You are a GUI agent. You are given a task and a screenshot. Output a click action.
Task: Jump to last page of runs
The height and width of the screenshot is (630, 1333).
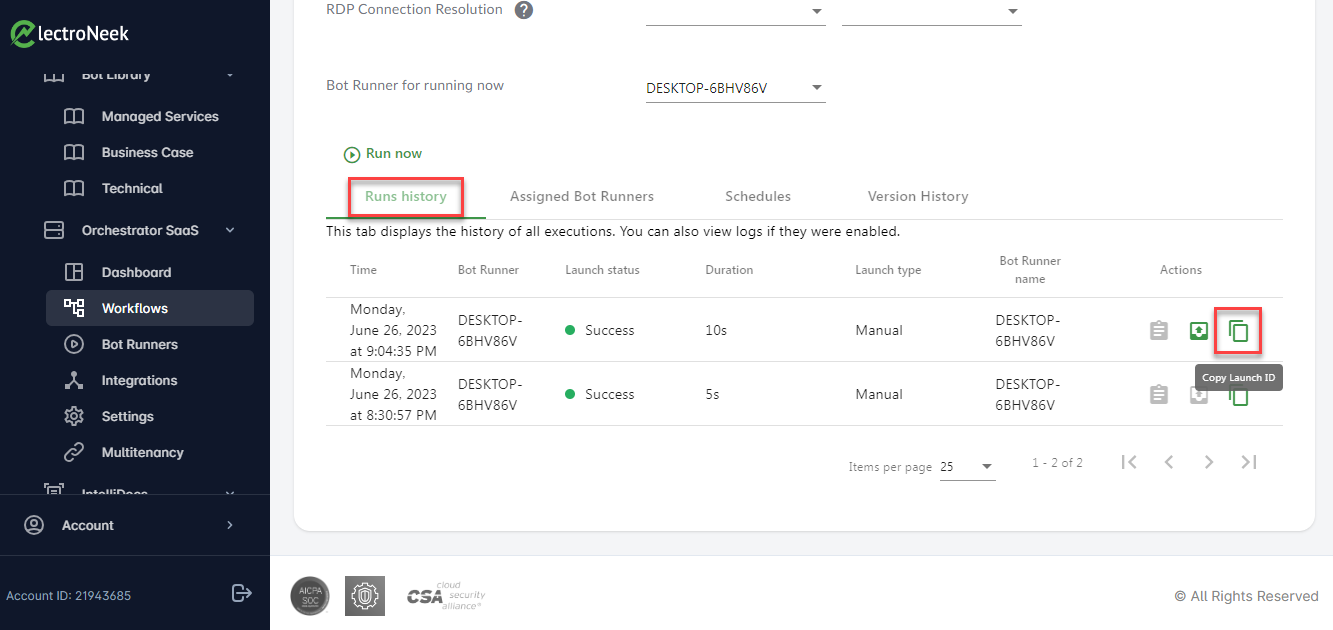[1249, 462]
